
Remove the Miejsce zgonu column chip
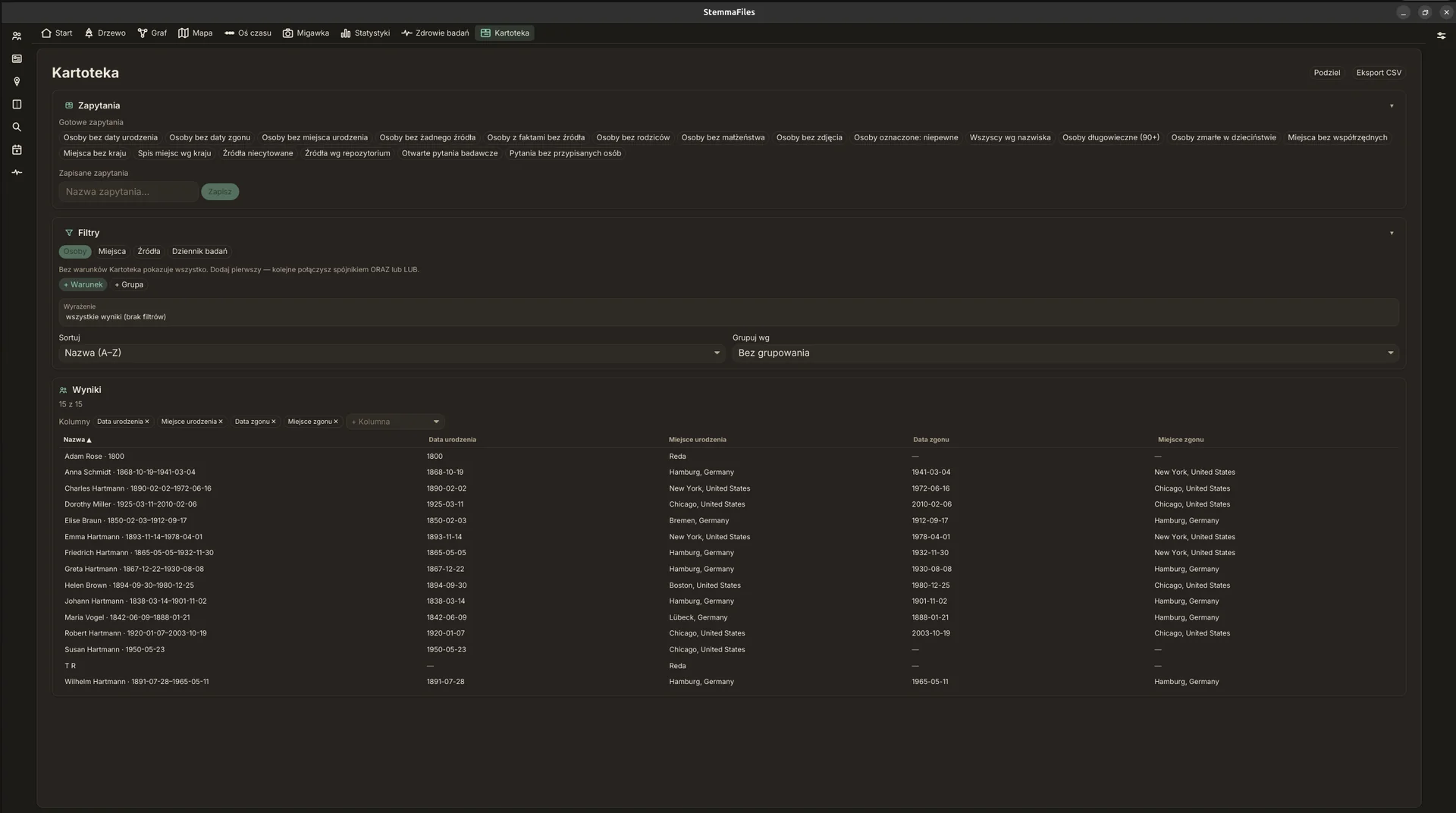[336, 422]
